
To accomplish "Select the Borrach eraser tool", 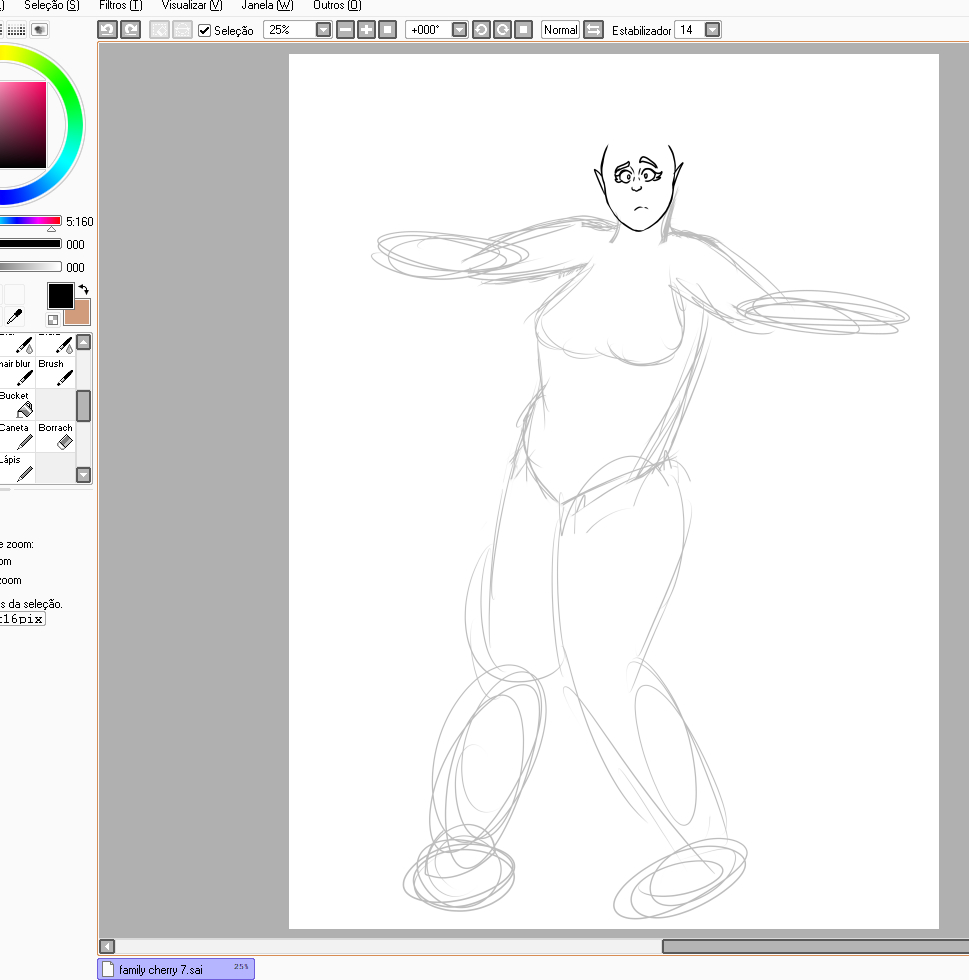I will 56,436.
